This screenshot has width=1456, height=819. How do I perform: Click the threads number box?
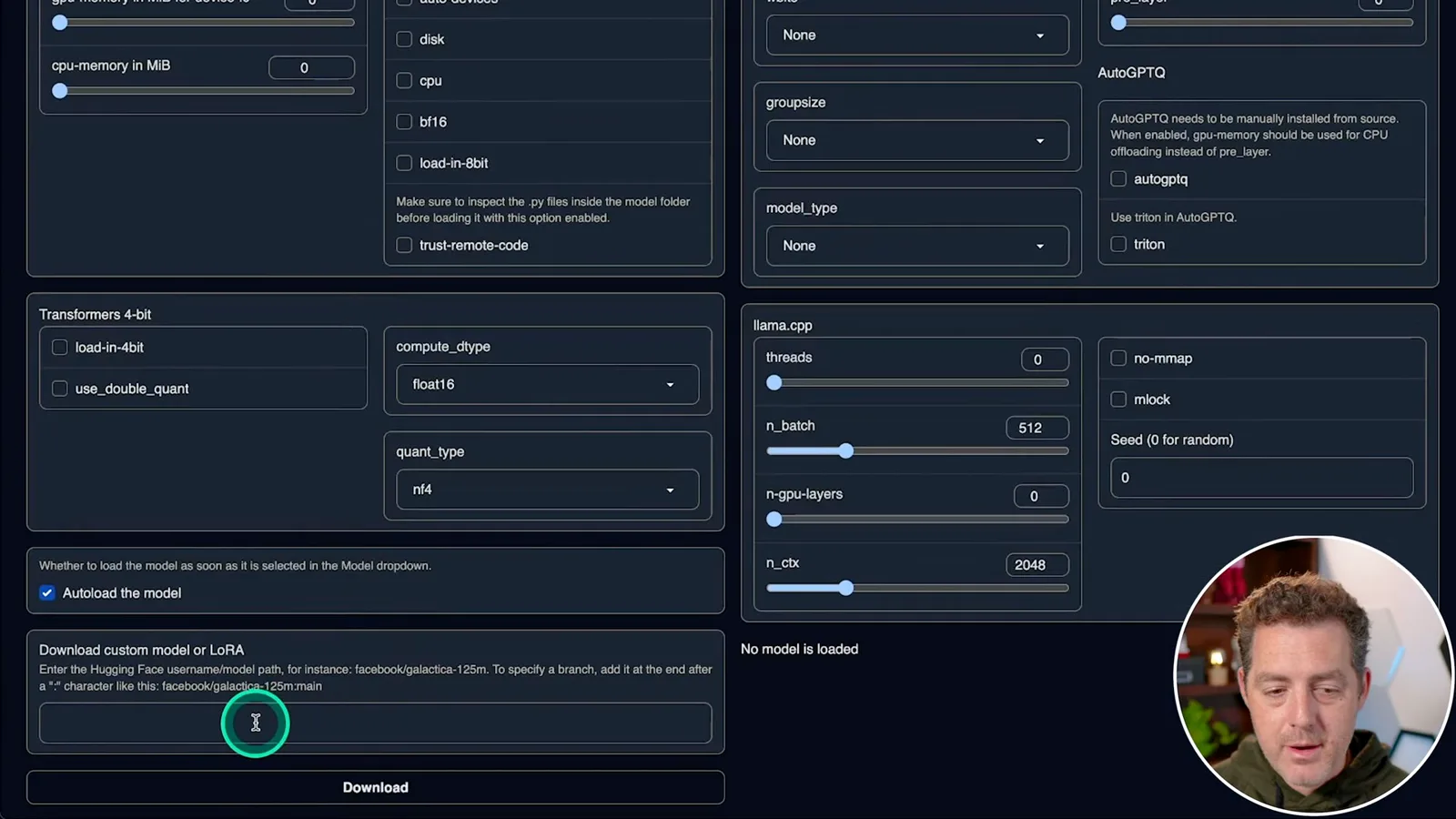1045,359
